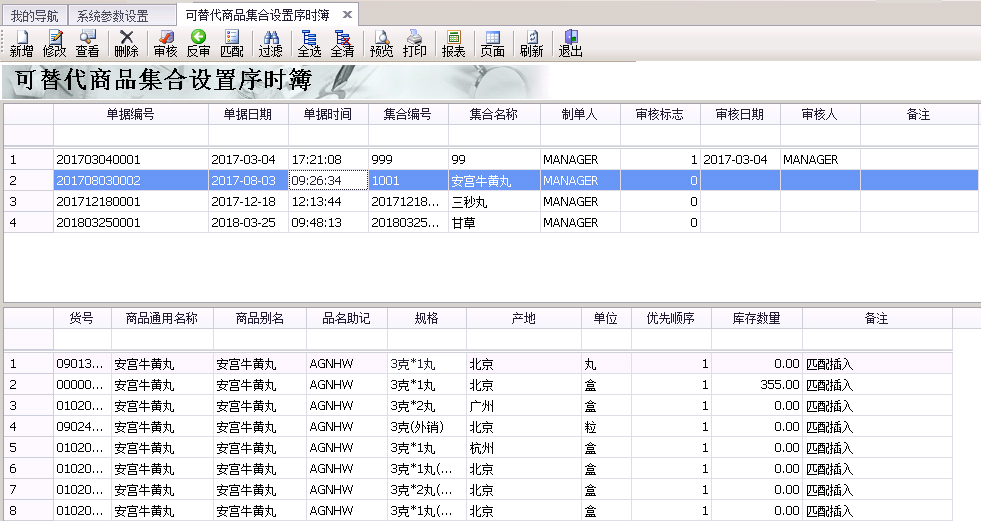Click the 审核人 column header
This screenshot has width=981, height=521.
[820, 114]
